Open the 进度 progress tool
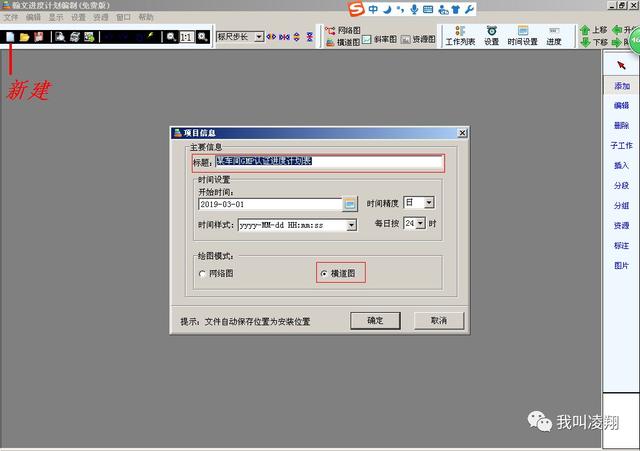Viewport: 640px width, 451px height. [x=553, y=36]
